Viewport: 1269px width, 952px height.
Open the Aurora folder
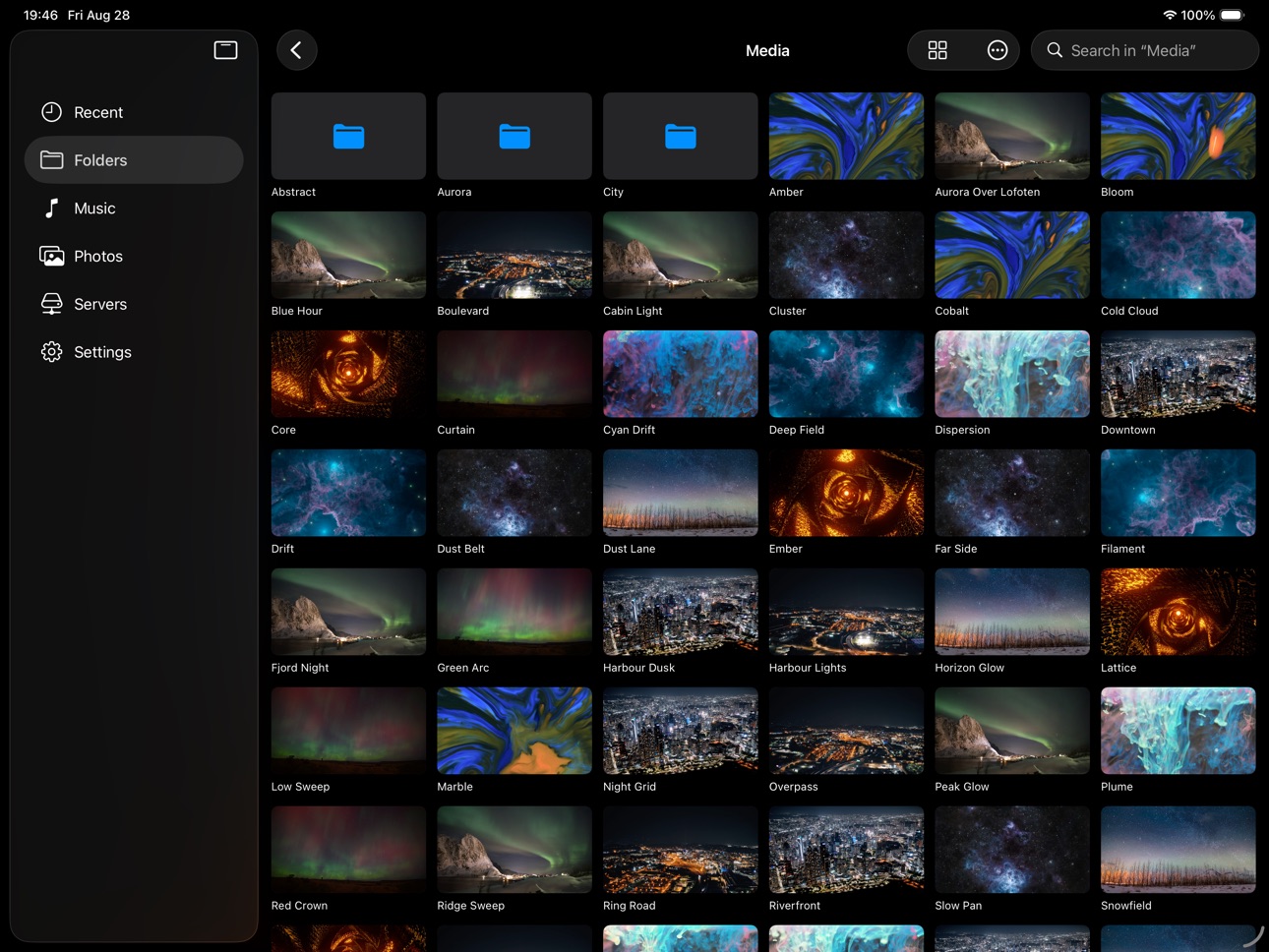514,136
